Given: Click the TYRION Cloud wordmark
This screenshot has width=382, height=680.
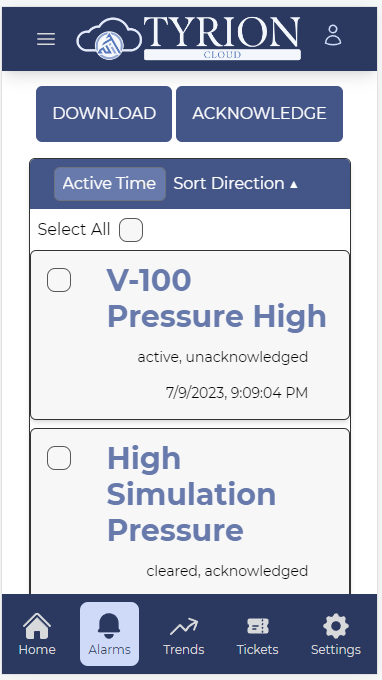Looking at the screenshot, I should point(222,38).
